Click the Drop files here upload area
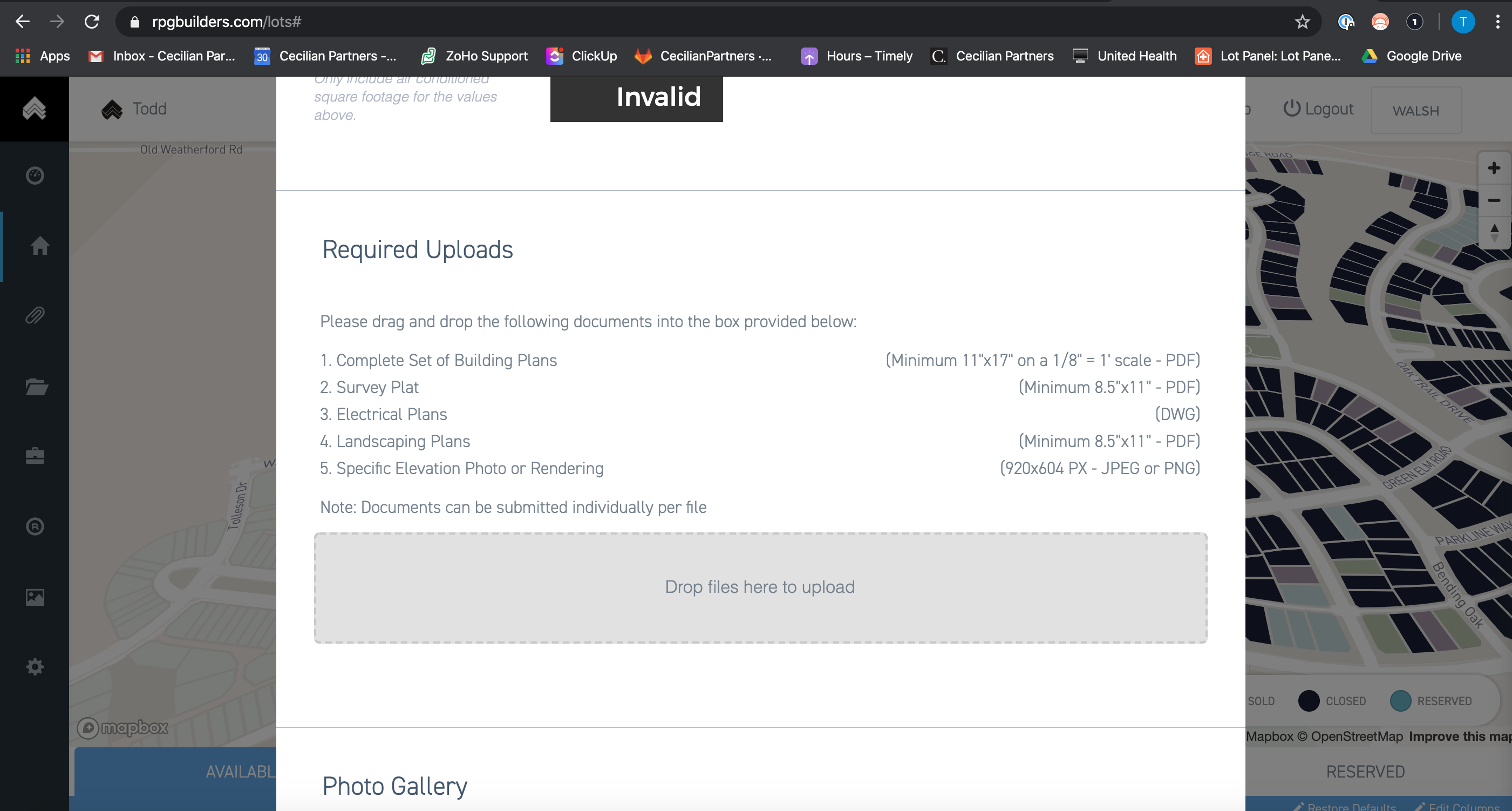Viewport: 1512px width, 811px height. click(x=760, y=587)
